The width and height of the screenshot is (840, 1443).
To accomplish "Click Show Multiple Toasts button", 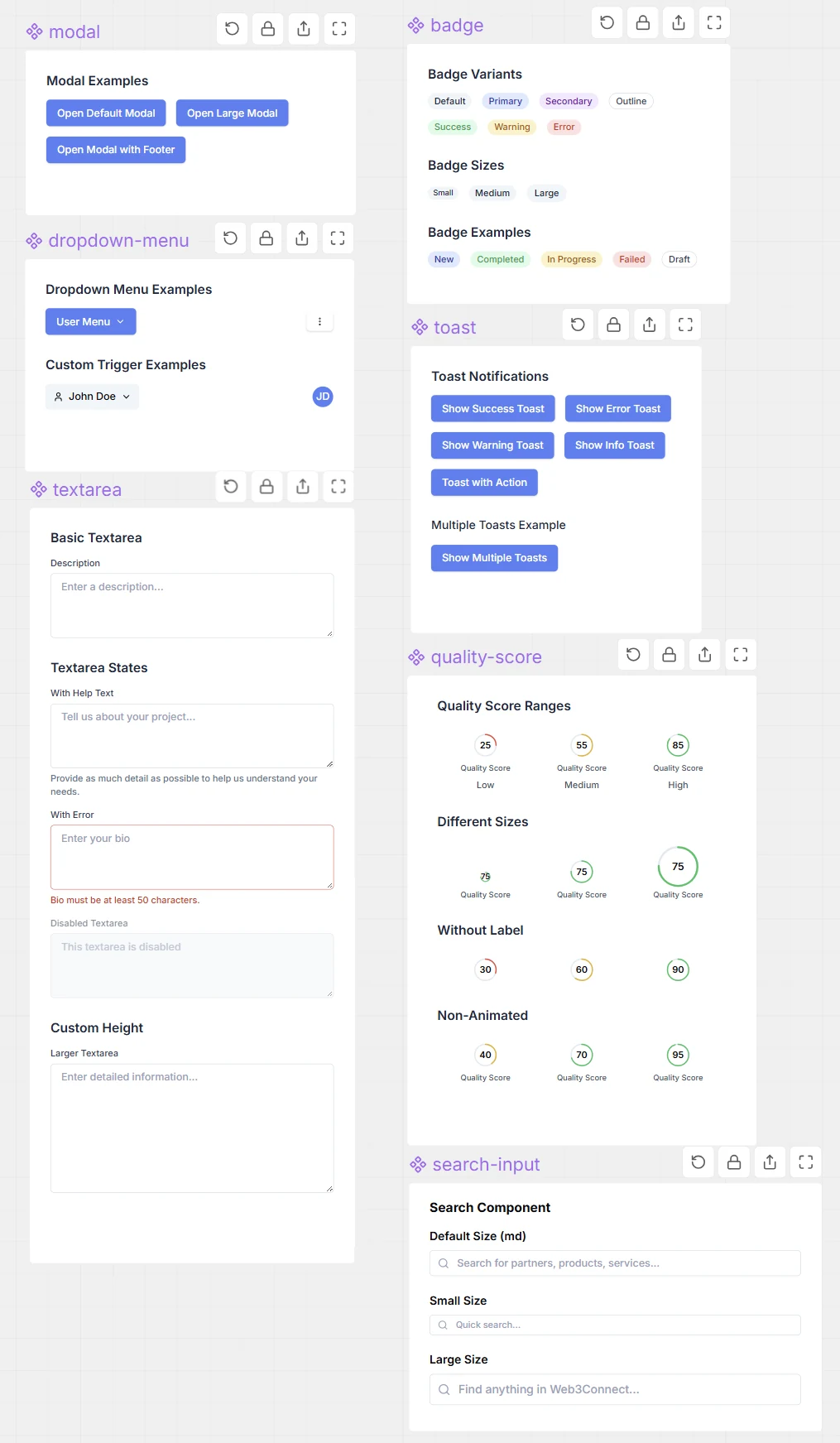I will (494, 558).
